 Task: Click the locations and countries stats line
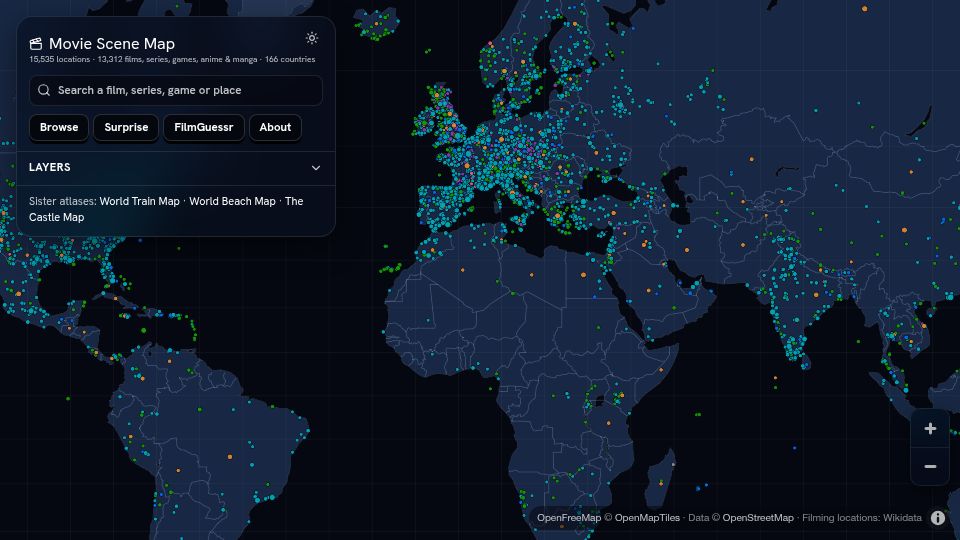coord(172,59)
